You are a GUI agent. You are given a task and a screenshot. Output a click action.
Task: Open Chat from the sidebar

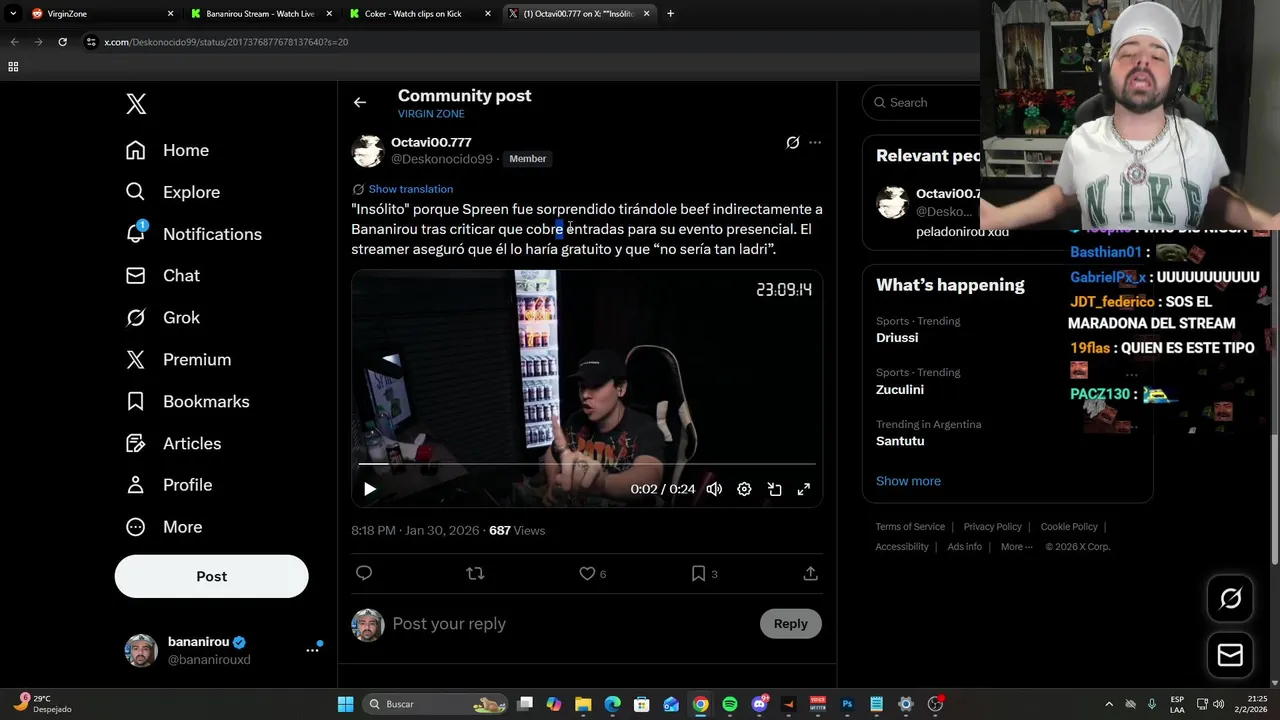[162, 276]
